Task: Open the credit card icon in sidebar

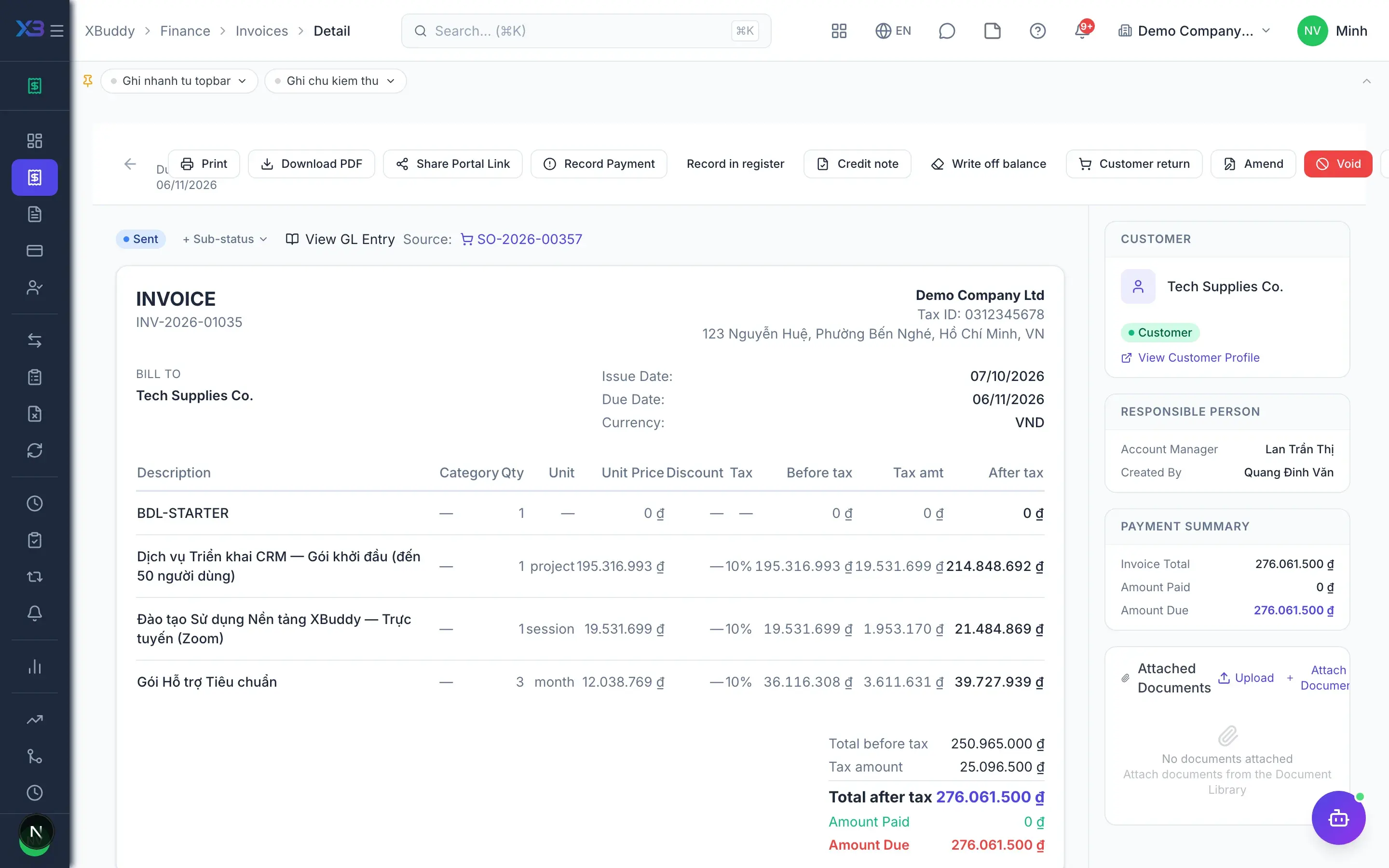Action: click(x=34, y=251)
